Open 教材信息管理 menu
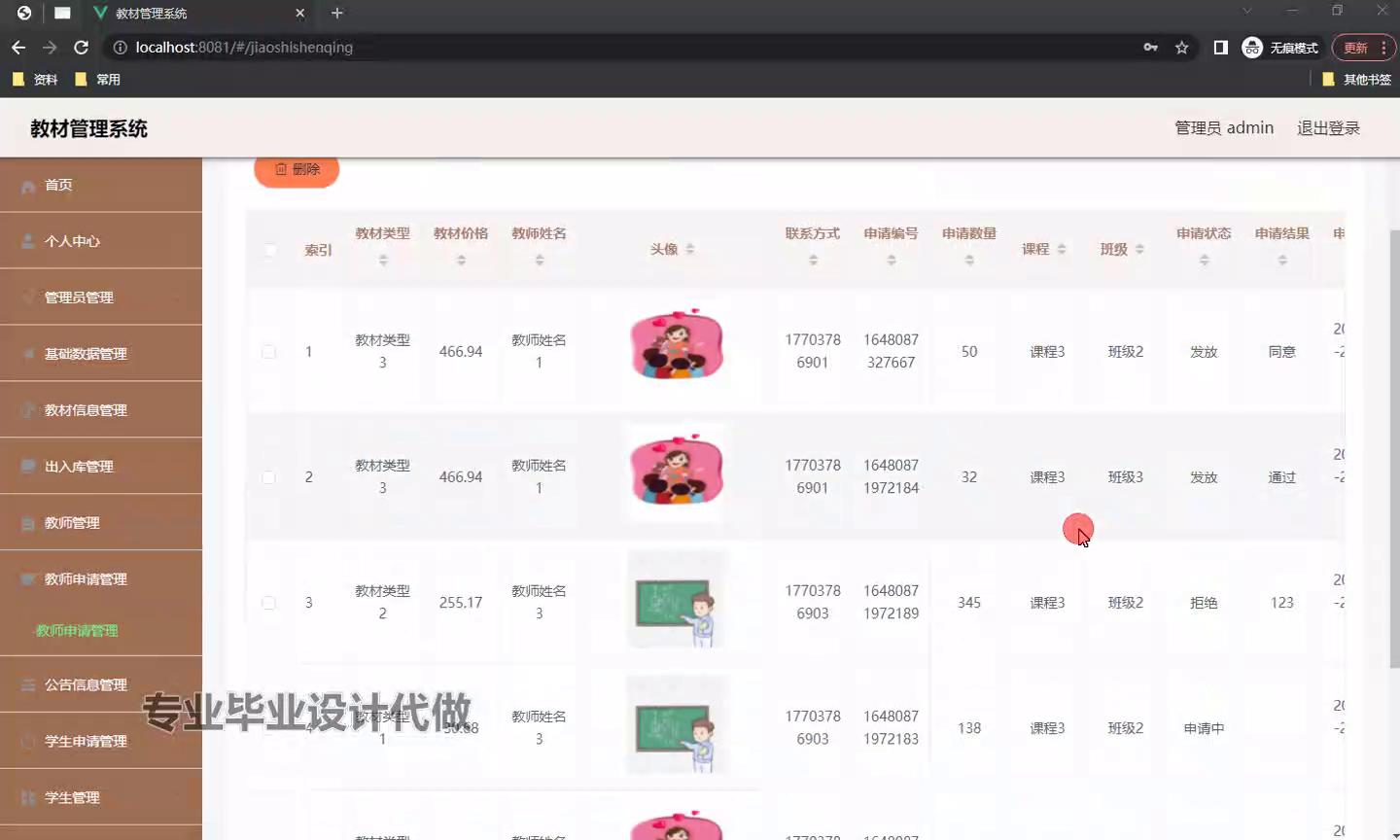1400x840 pixels. [x=101, y=410]
